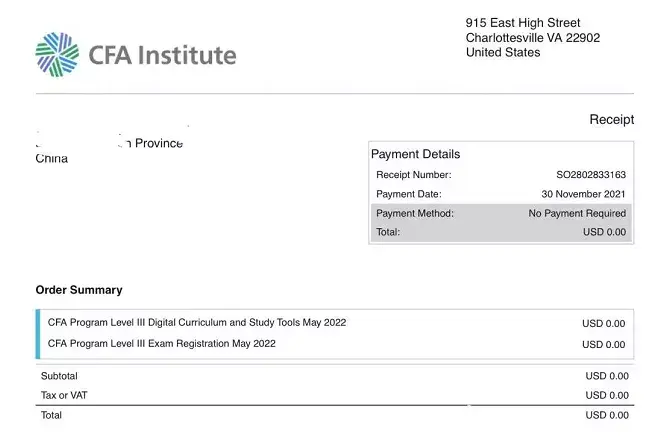Image resolution: width=671 pixels, height=436 pixels.
Task: Click the Payment Details heading
Action: (x=415, y=155)
